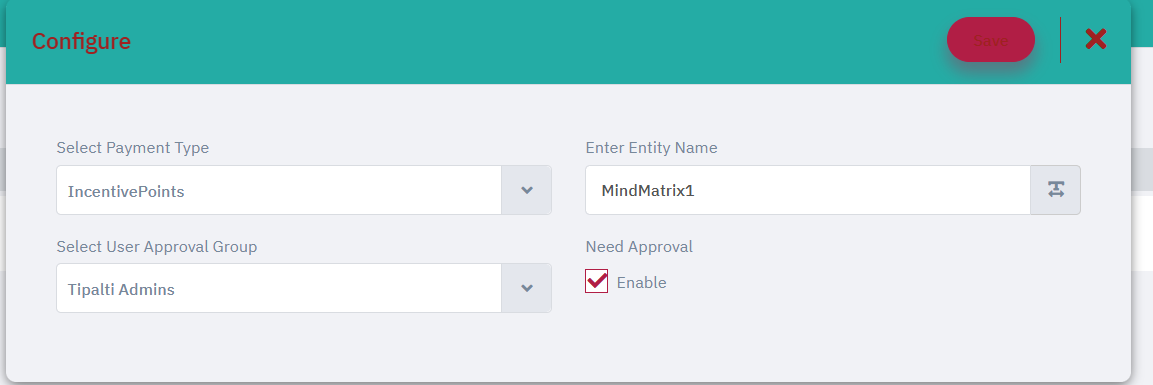Screen dimensions: 1153x385
Task: Open the Select Payment Type dropdown
Action: (304, 190)
